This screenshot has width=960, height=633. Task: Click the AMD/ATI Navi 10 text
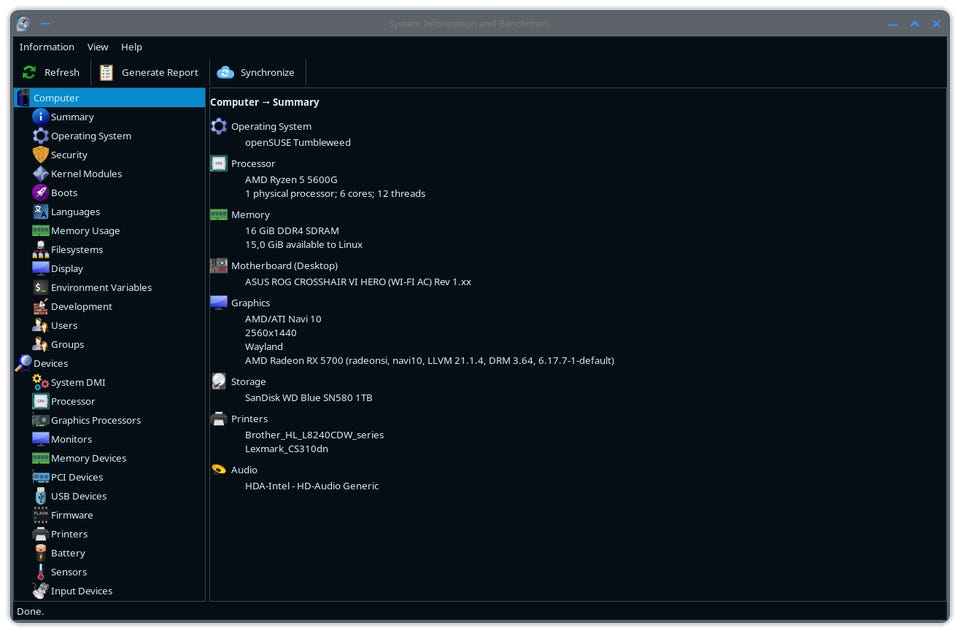click(283, 319)
